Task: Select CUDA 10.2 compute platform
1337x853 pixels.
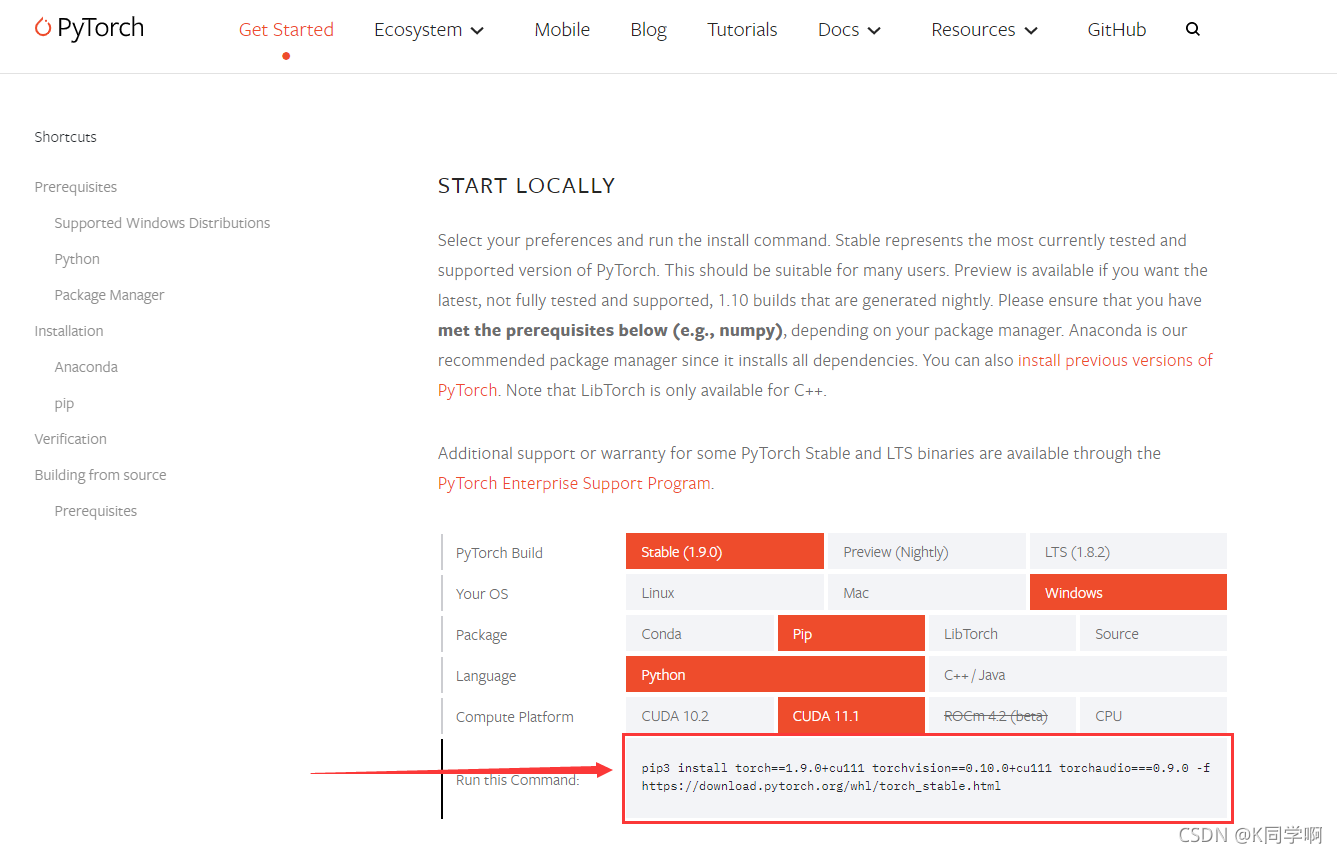Action: (700, 715)
